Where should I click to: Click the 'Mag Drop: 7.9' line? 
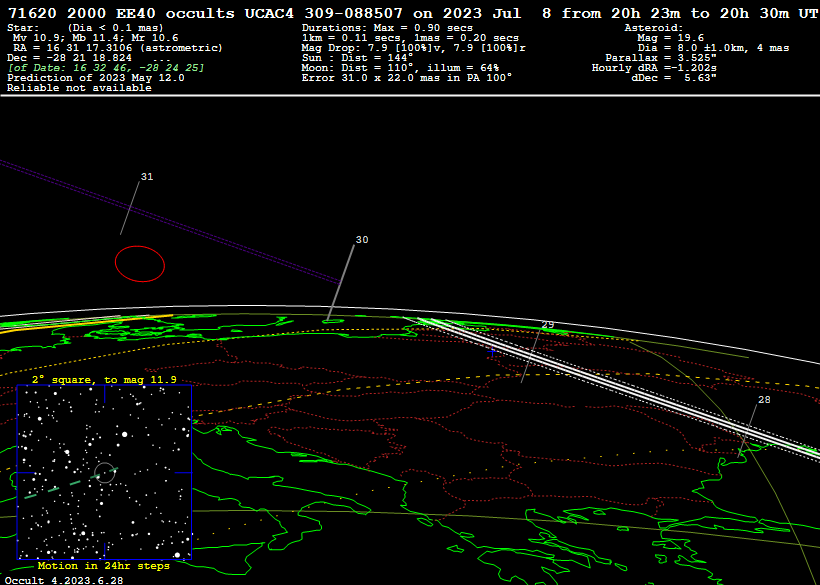tap(413, 48)
